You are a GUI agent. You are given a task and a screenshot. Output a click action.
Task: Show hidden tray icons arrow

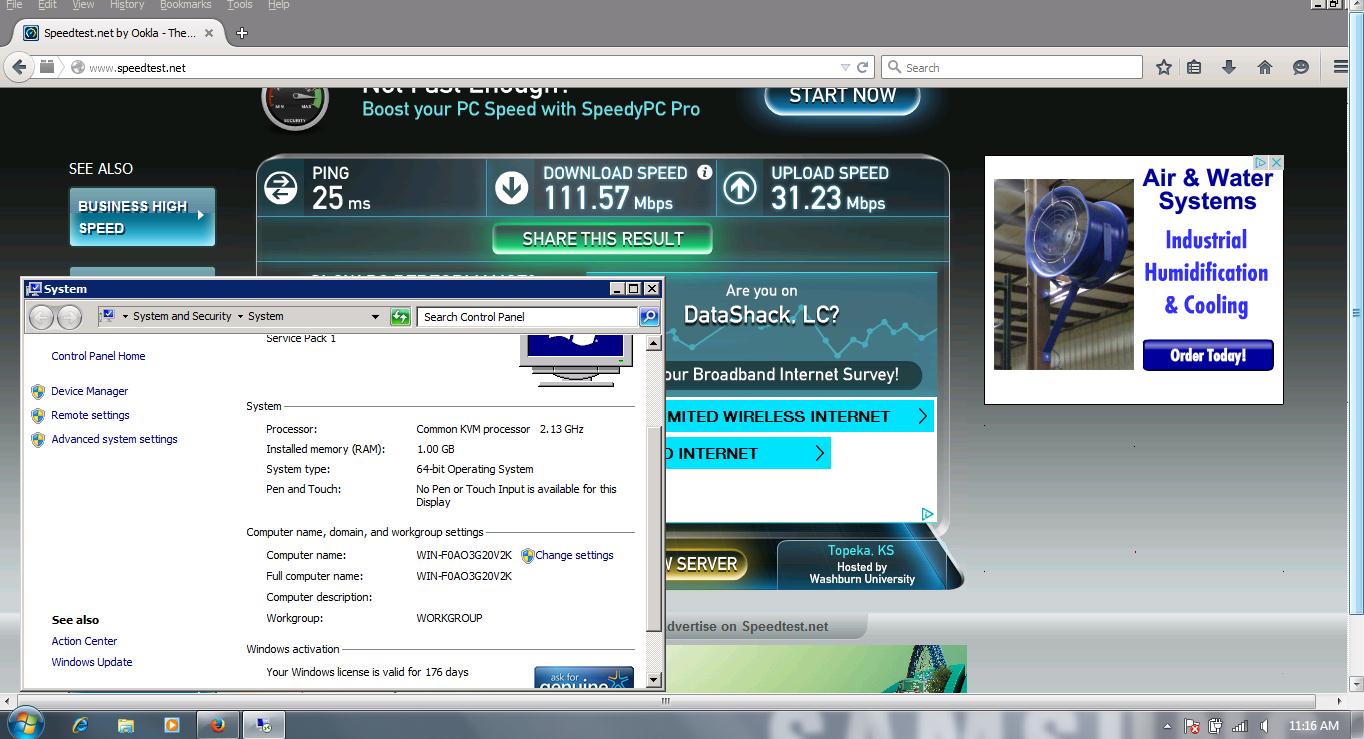[x=1167, y=726]
